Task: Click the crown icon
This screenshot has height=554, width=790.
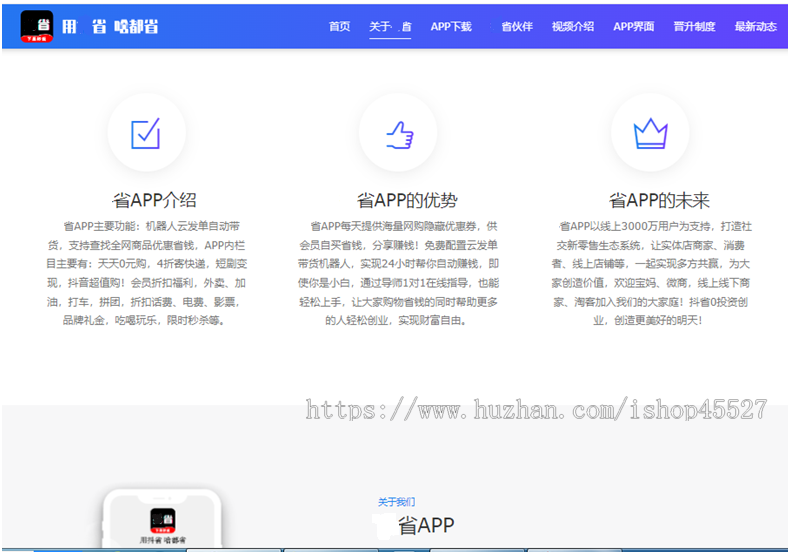Action: pos(650,133)
